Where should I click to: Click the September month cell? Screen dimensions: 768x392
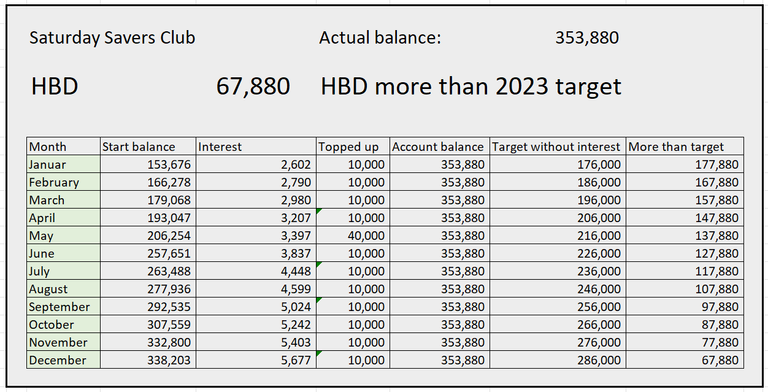pyautogui.click(x=64, y=307)
